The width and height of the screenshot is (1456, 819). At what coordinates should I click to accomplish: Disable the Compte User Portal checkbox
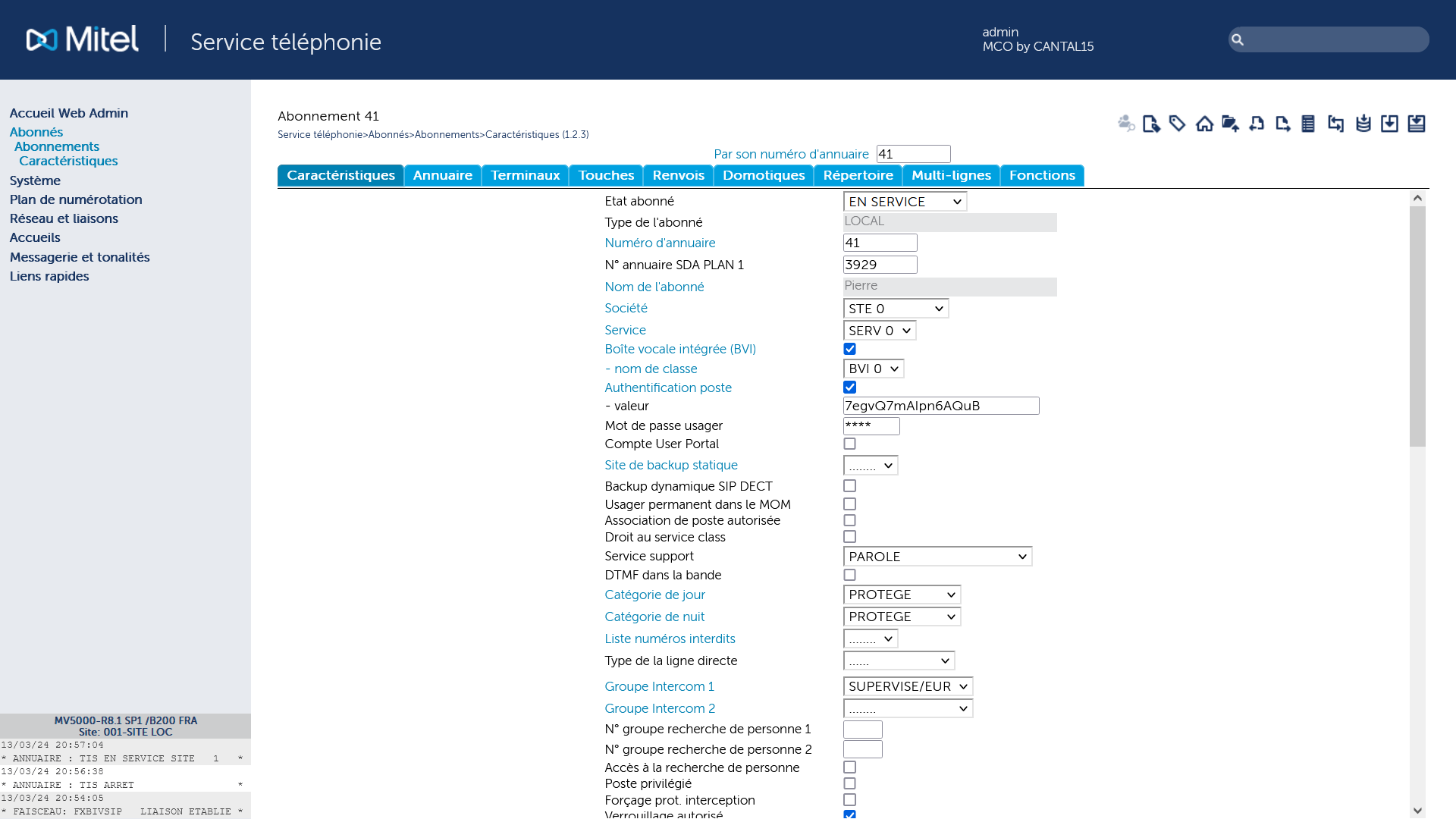coord(850,443)
